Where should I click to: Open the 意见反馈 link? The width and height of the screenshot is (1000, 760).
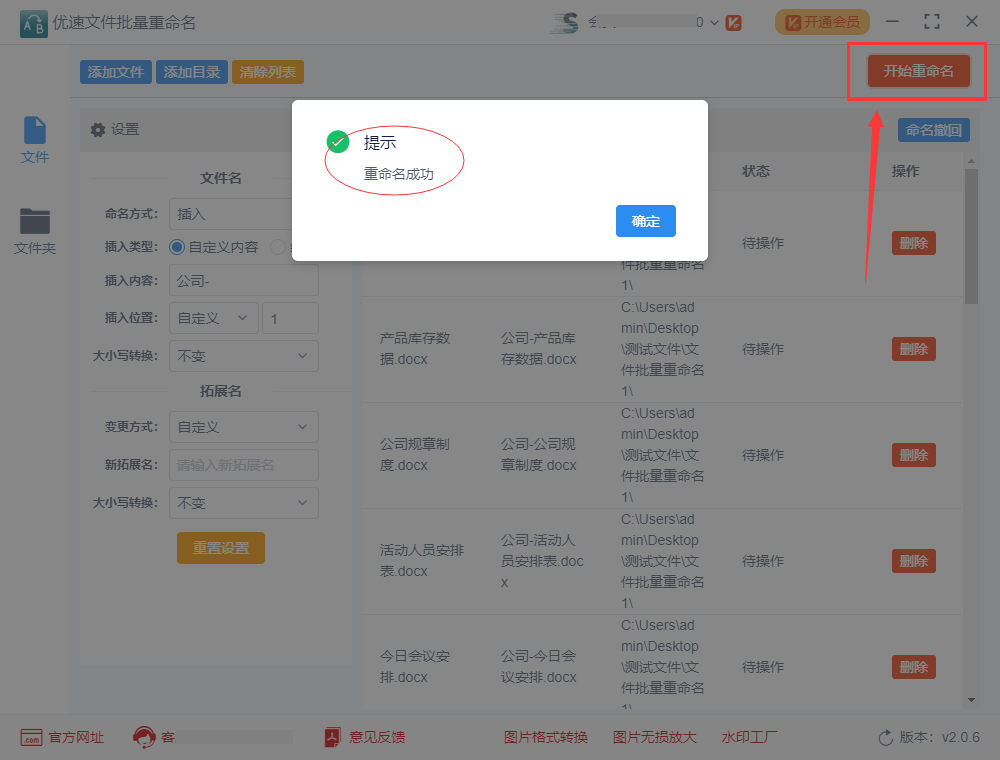point(377,737)
